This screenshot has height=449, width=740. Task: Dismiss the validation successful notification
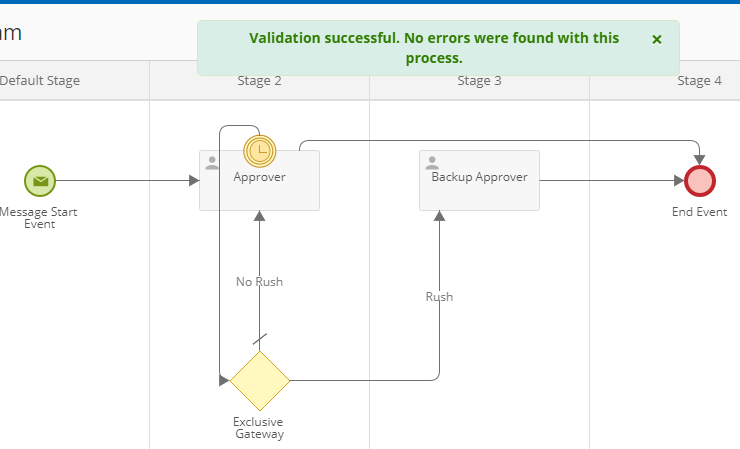657,39
